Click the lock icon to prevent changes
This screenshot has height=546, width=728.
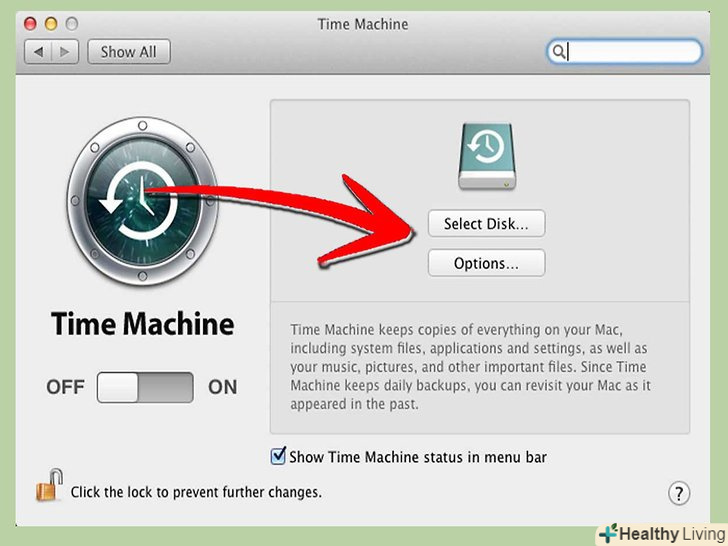coord(49,485)
